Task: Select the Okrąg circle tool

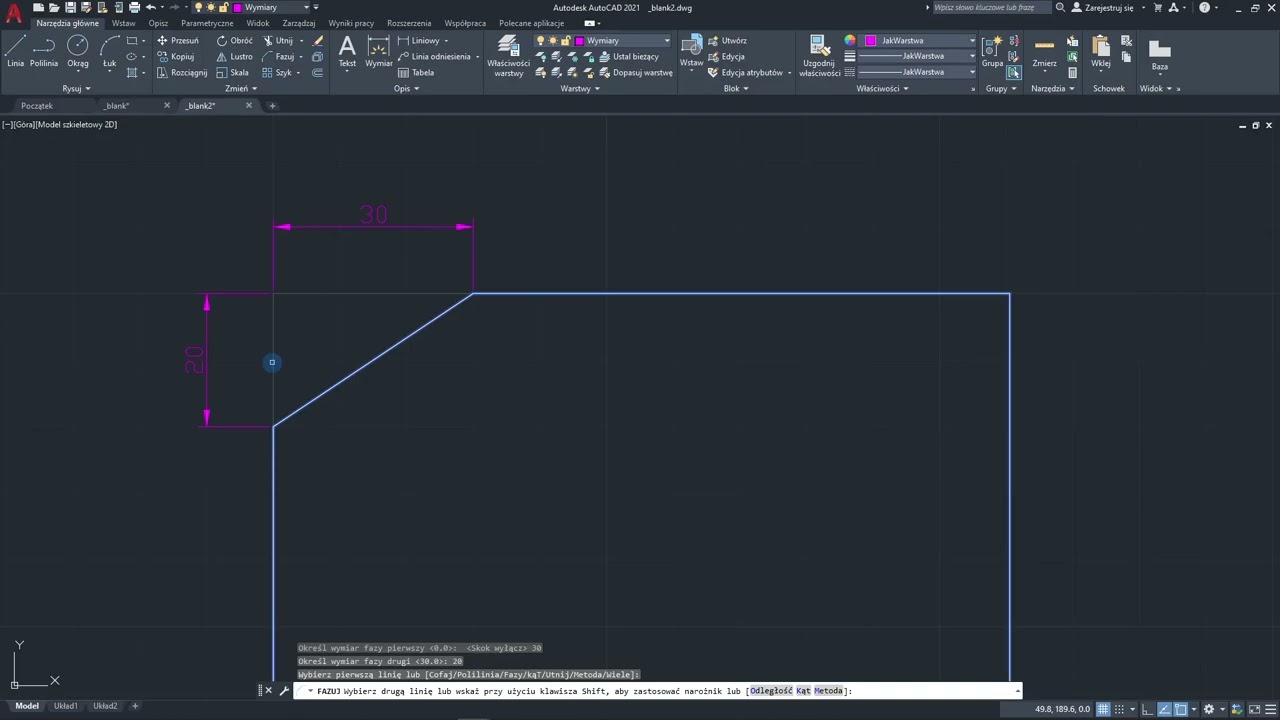Action: [77, 52]
